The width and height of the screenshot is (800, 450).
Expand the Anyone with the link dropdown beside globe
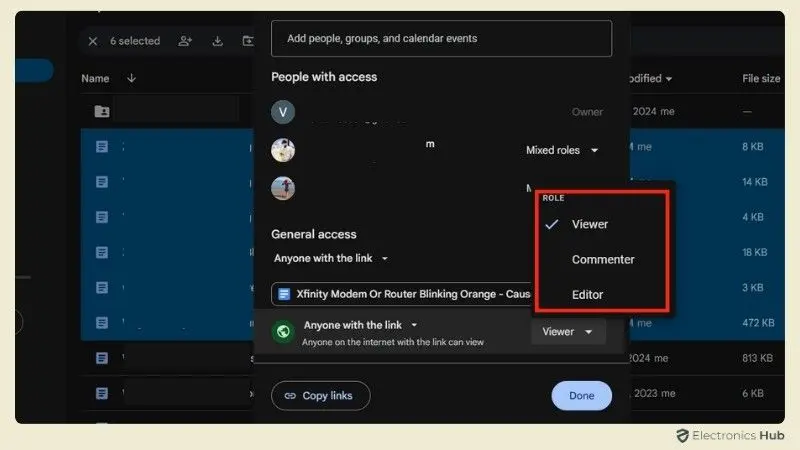361,325
